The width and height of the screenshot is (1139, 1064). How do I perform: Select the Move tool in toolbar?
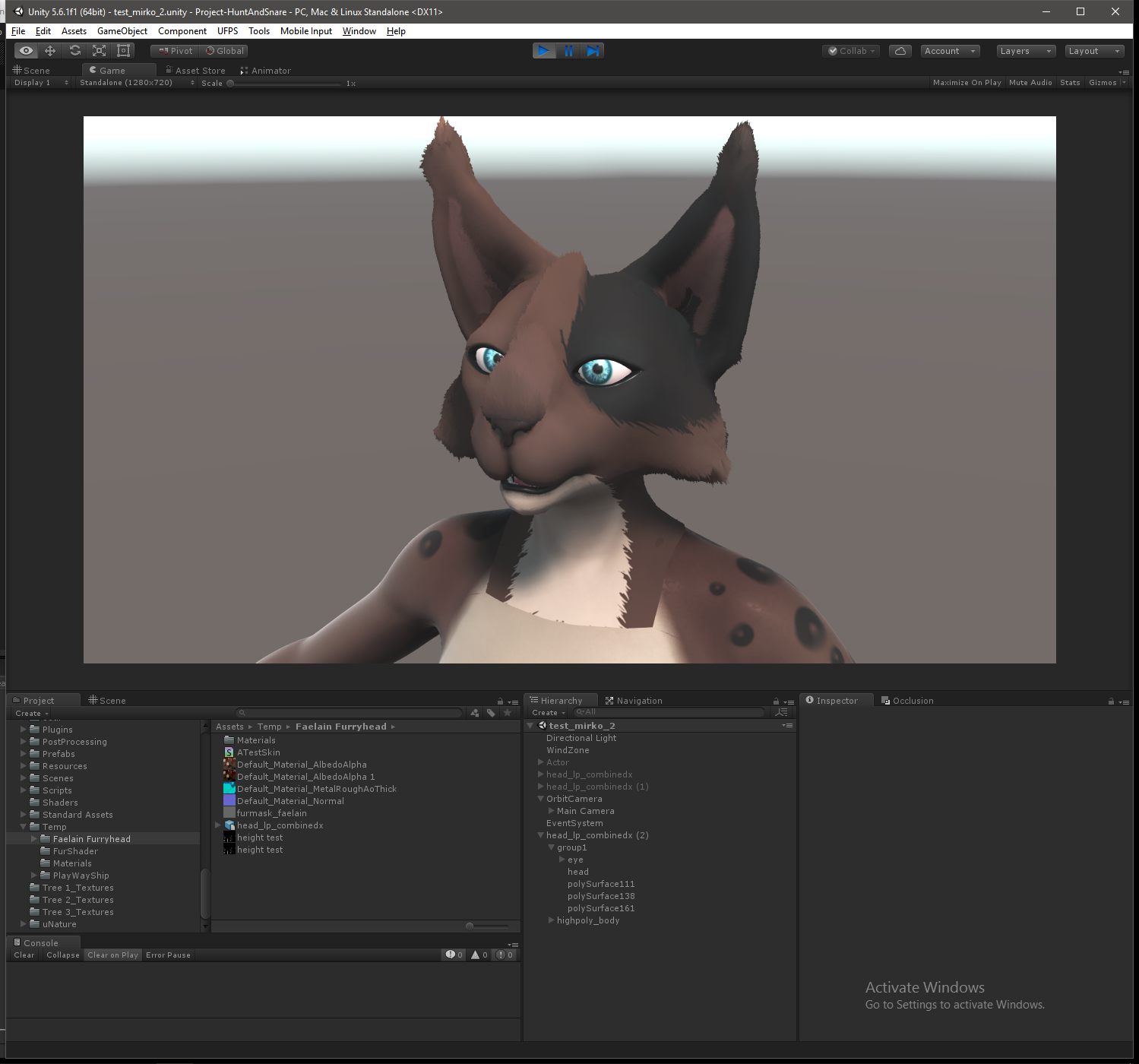click(50, 51)
